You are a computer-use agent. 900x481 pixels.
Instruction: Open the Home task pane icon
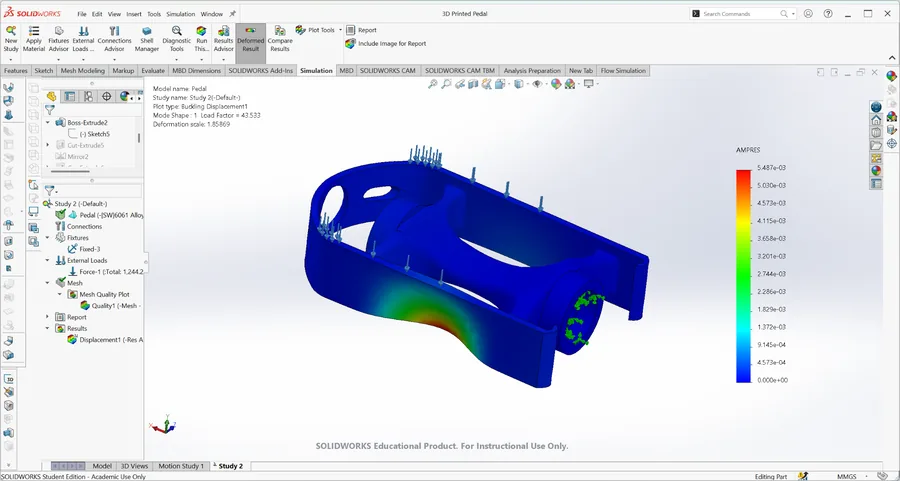click(x=876, y=120)
